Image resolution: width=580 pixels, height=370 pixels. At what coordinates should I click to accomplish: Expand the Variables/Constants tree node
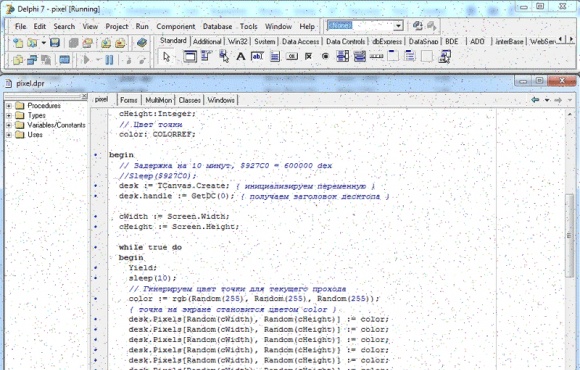(9, 125)
